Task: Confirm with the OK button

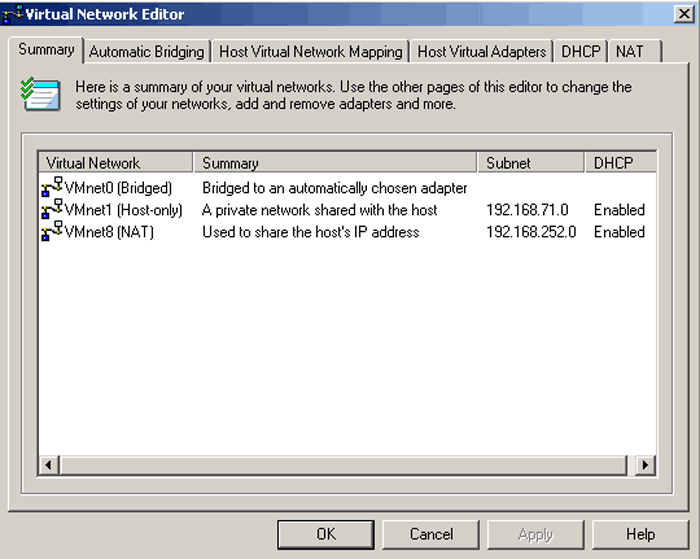Action: (x=326, y=534)
